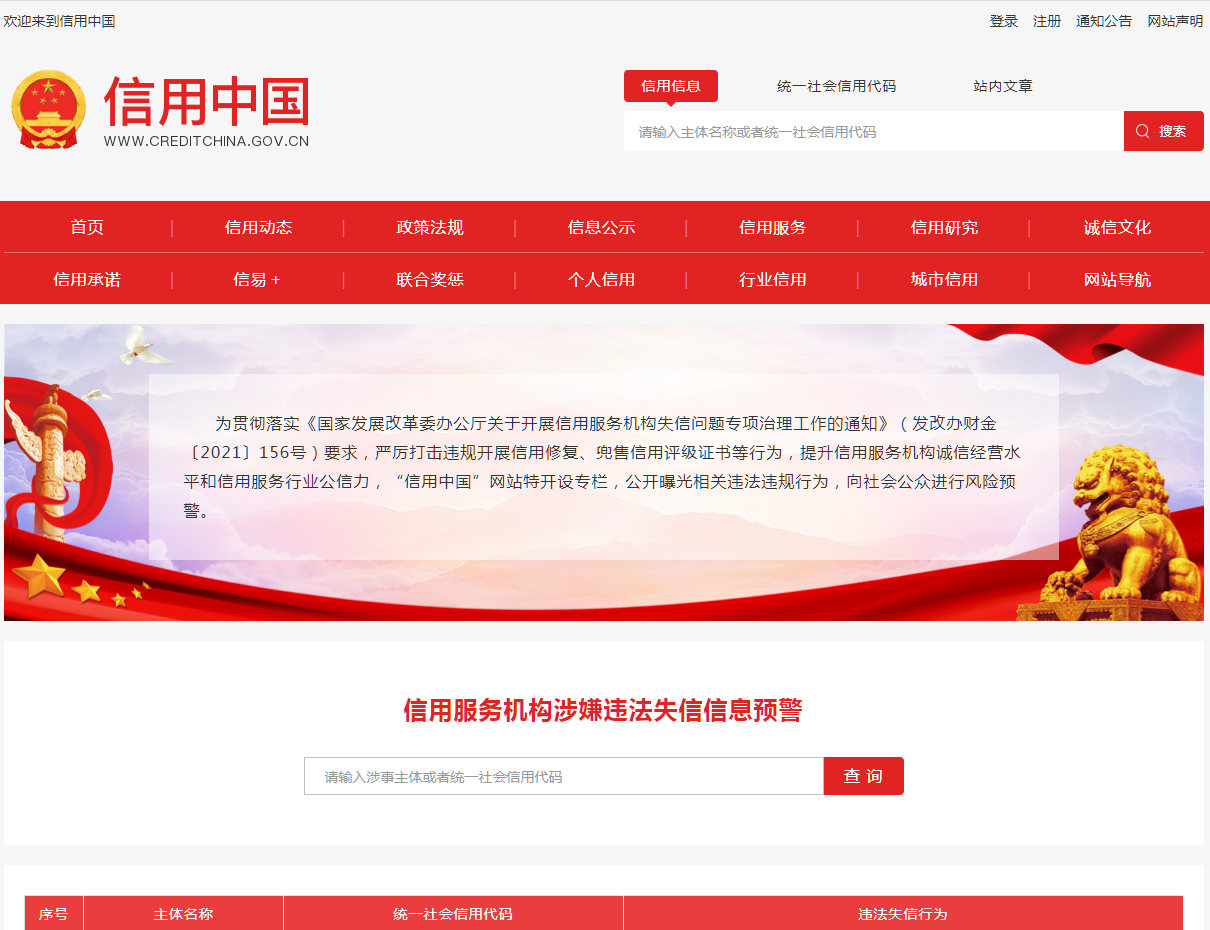Go to 首页 in navigation menu

pos(87,227)
